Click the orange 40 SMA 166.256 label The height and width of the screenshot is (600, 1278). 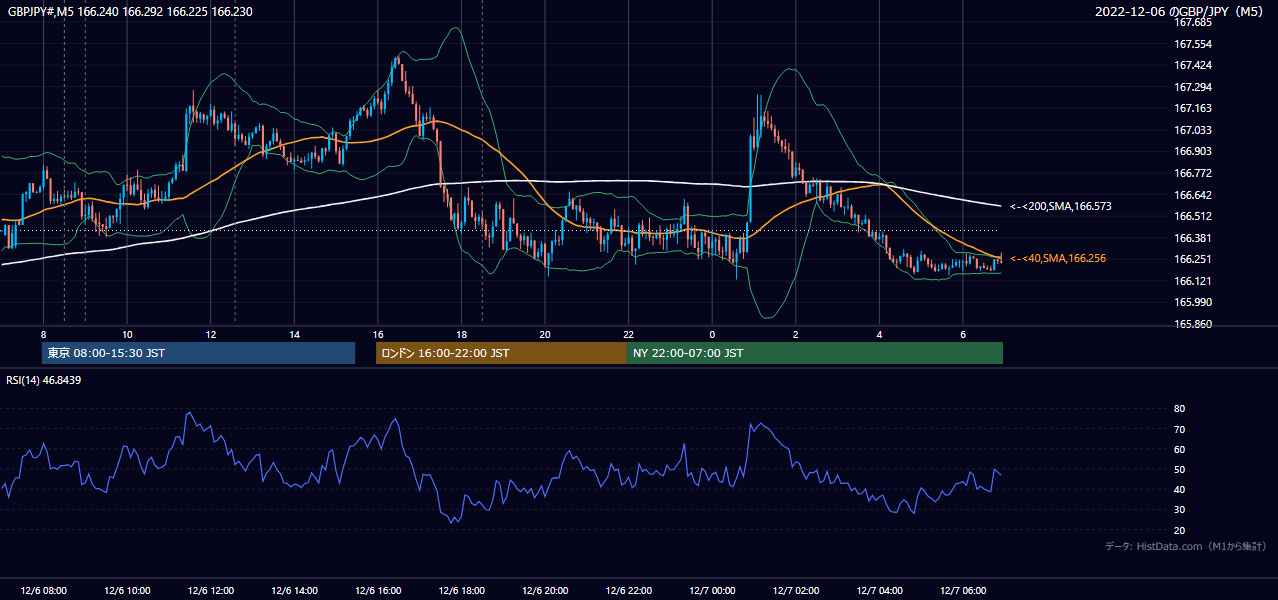(x=1058, y=258)
